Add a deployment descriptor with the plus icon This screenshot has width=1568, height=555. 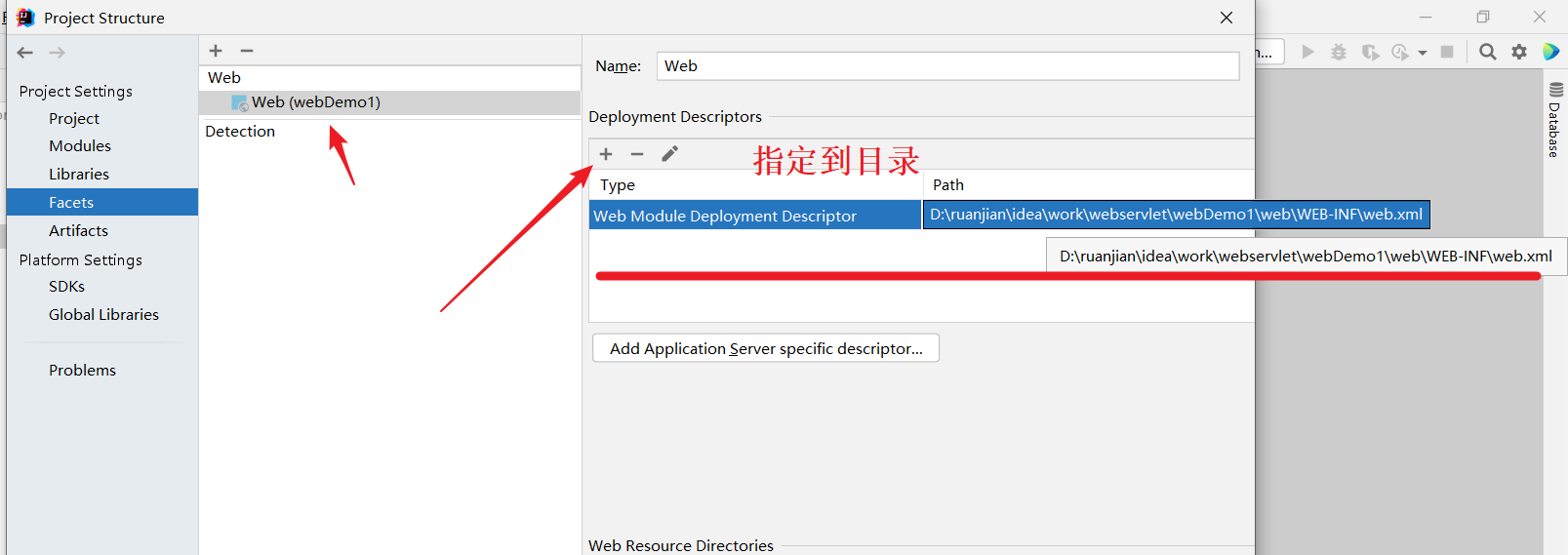pos(606,154)
